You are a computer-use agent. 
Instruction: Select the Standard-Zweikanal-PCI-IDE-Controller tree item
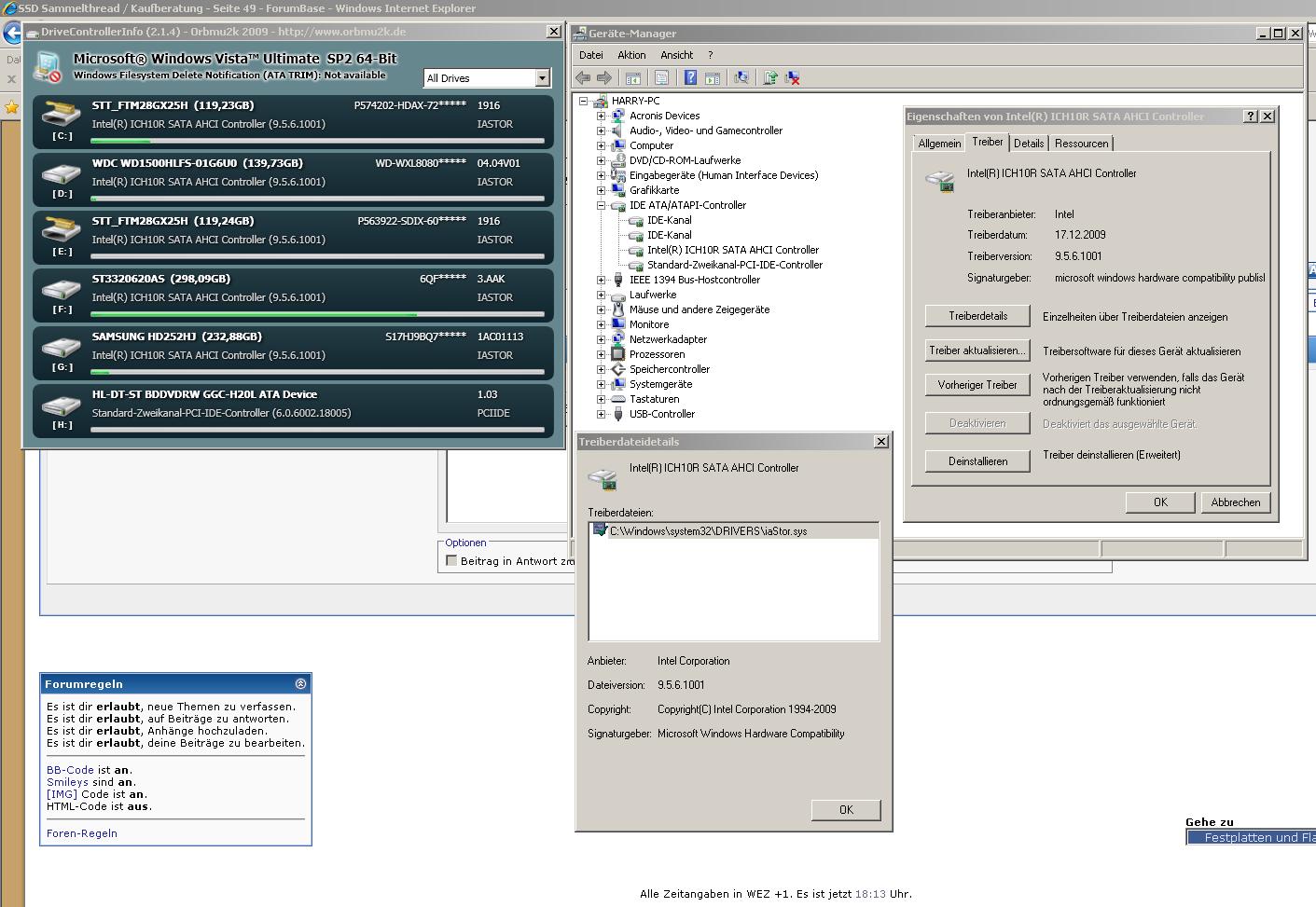tap(735, 265)
